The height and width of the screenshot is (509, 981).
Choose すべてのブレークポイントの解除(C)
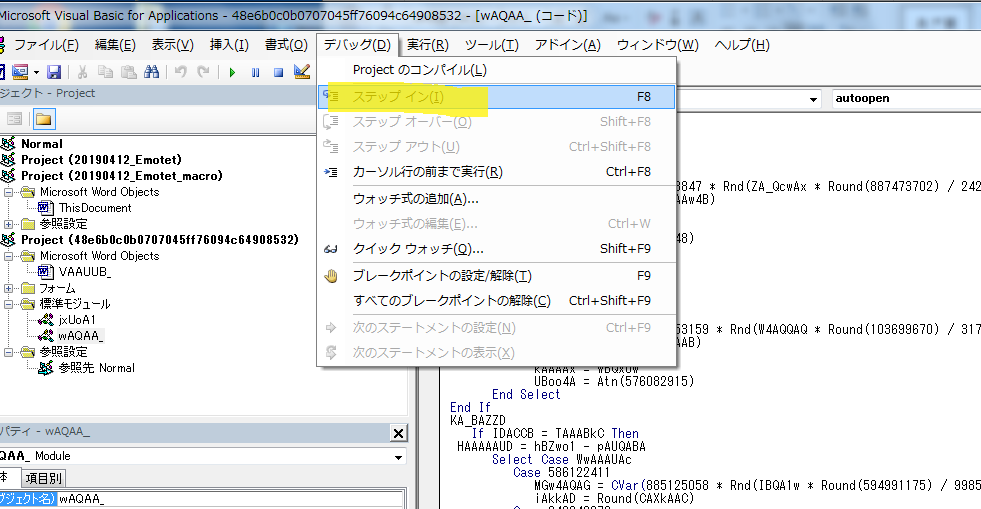pyautogui.click(x=497, y=301)
